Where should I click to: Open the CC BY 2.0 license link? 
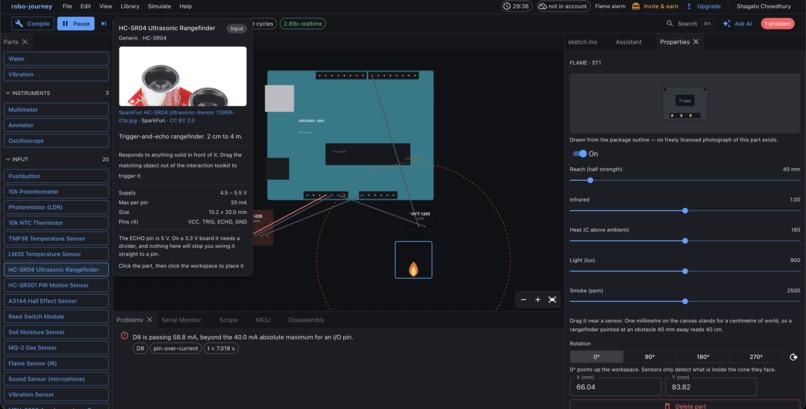pos(182,120)
